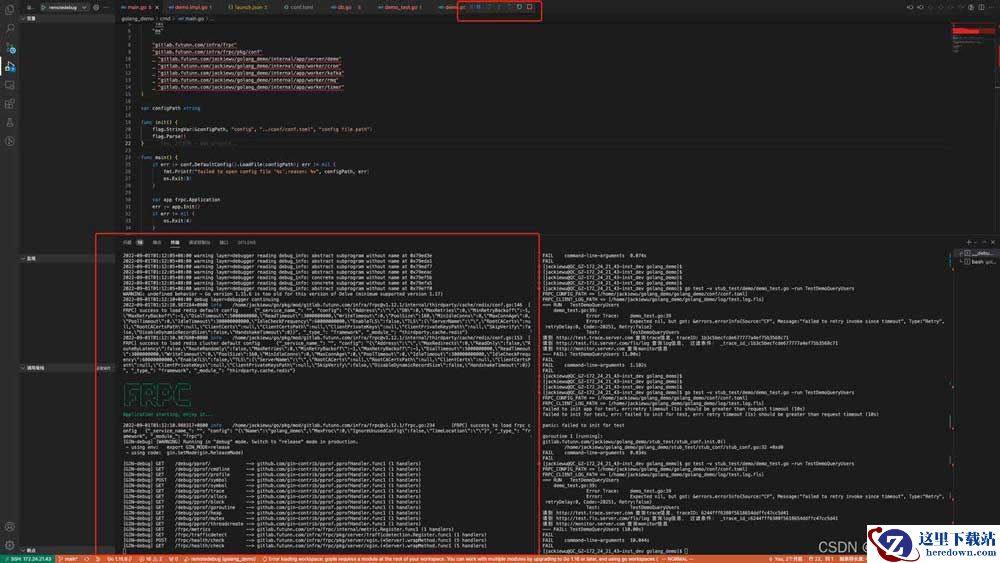Expand the Breakpoints section at sidebar bottom
1000x563 pixels.
pyautogui.click(x=67, y=550)
